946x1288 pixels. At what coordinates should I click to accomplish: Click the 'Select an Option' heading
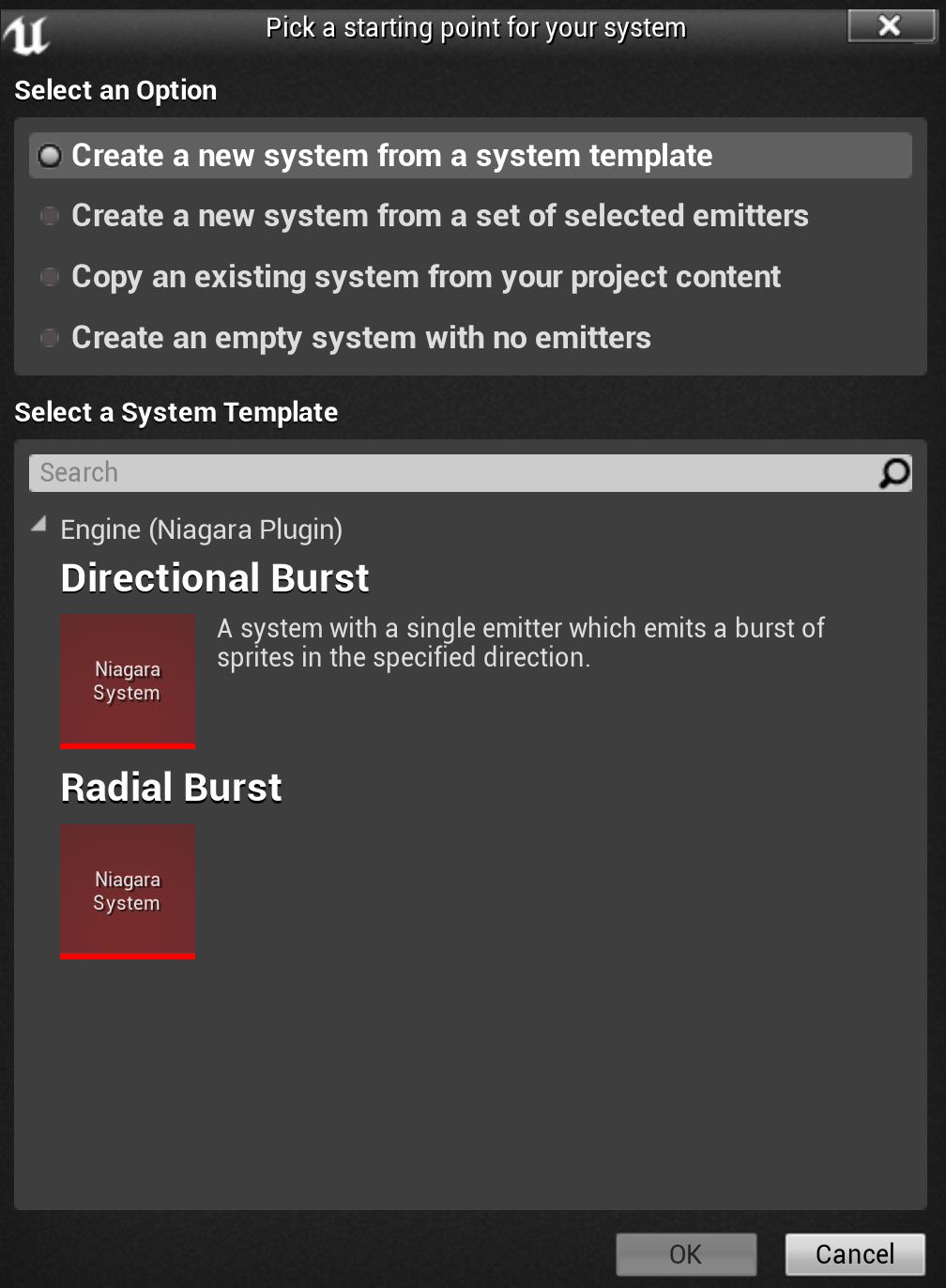[x=115, y=90]
